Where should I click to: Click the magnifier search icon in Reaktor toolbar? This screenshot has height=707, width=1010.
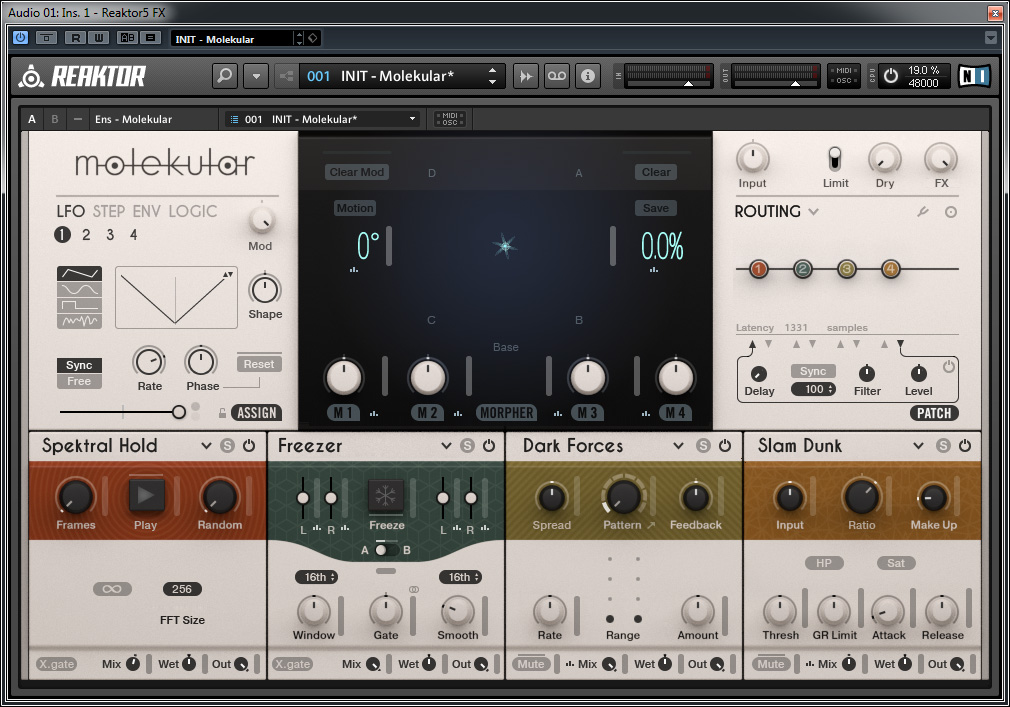(225, 76)
